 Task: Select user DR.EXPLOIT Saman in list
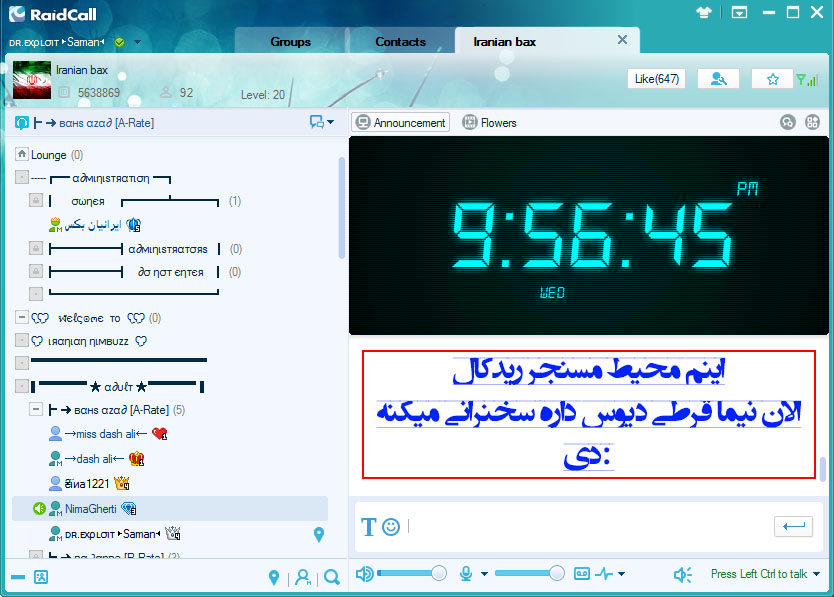point(112,533)
